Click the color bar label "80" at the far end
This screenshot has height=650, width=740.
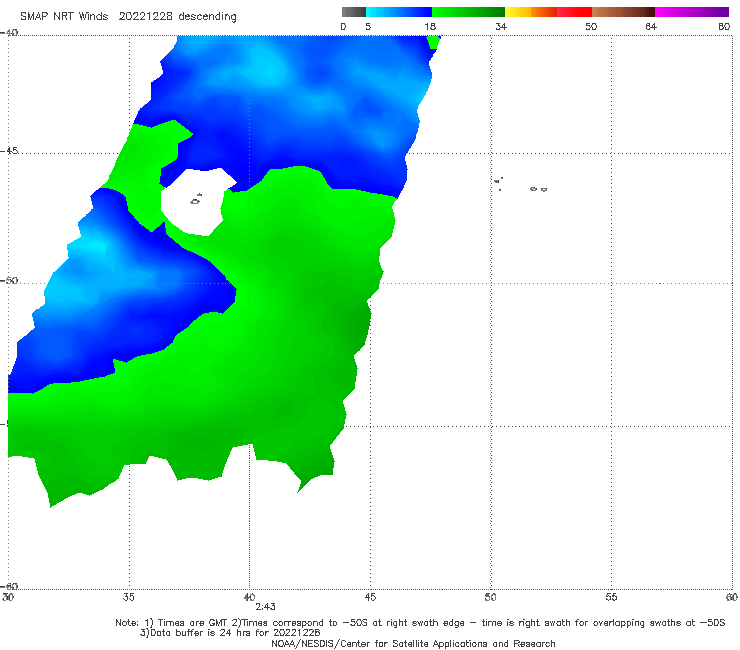pyautogui.click(x=724, y=26)
